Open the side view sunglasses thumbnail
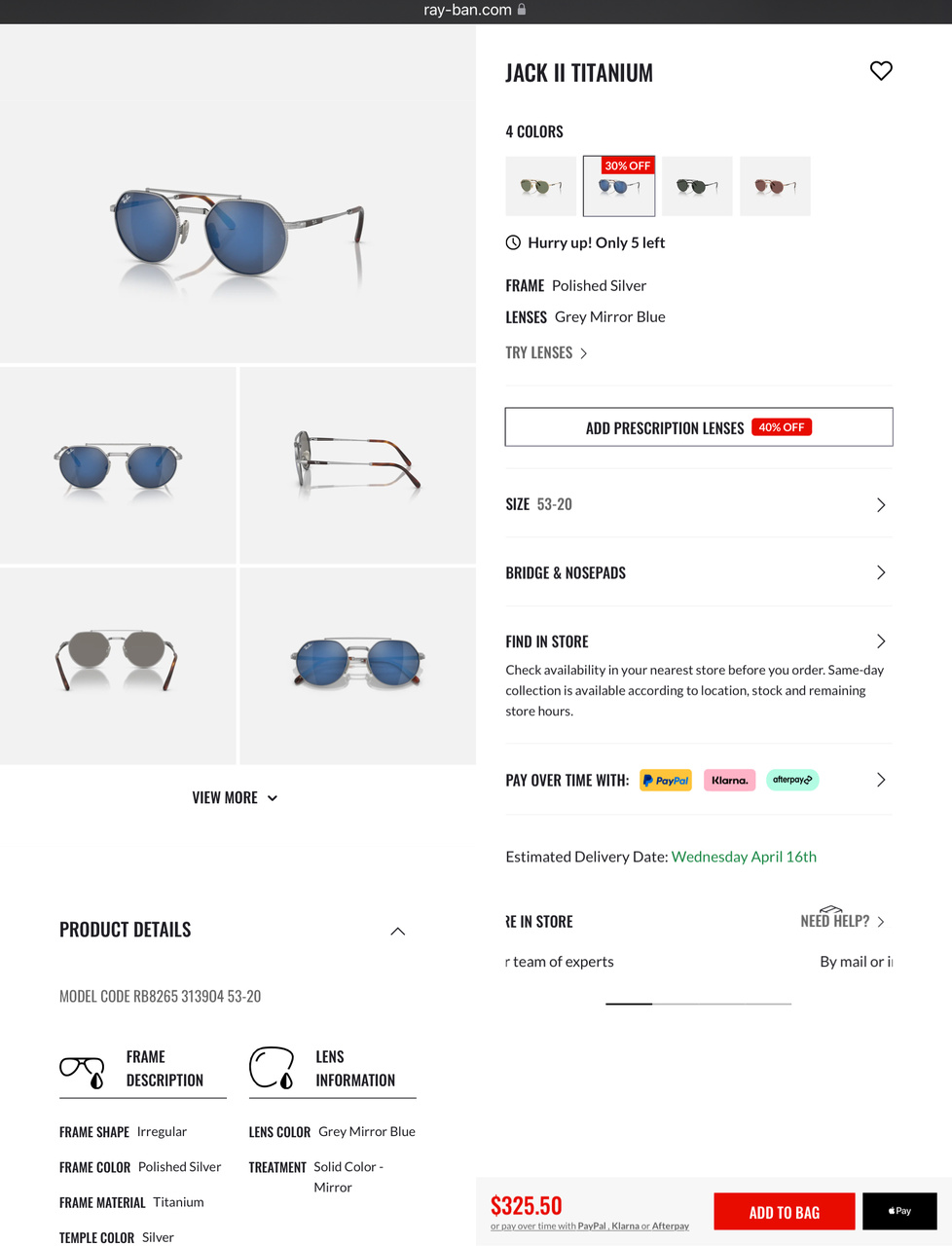The width and height of the screenshot is (952, 1246). click(x=357, y=464)
